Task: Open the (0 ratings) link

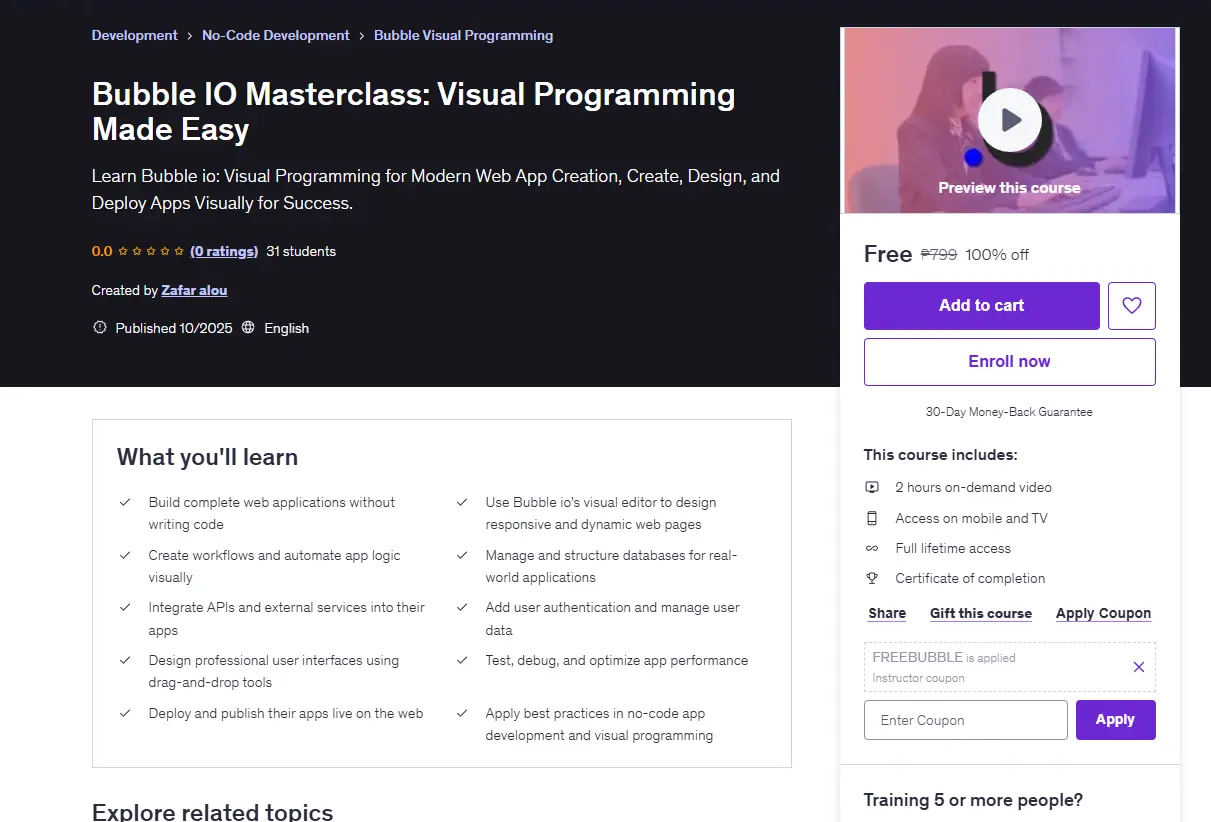Action: tap(224, 252)
